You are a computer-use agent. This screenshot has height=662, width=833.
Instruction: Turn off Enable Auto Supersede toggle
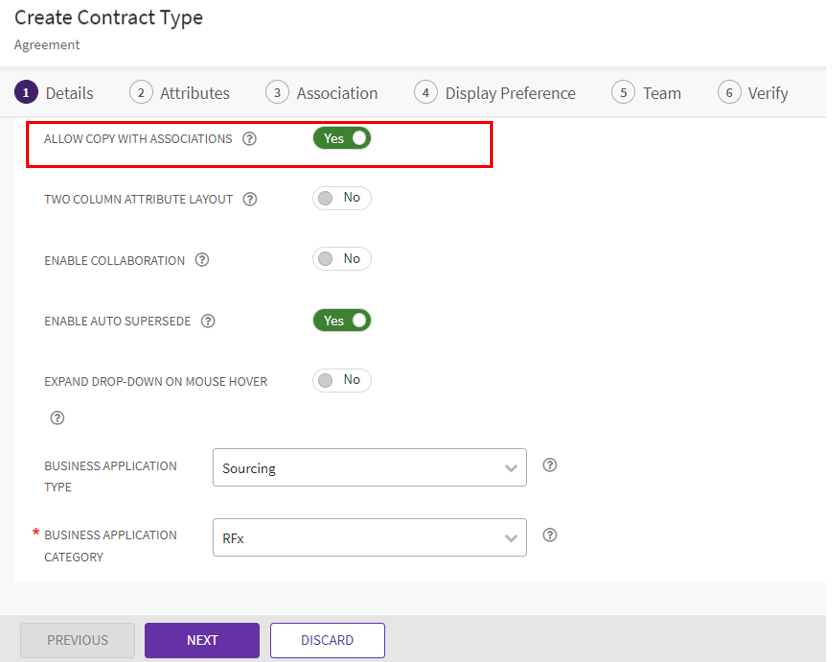tap(342, 320)
